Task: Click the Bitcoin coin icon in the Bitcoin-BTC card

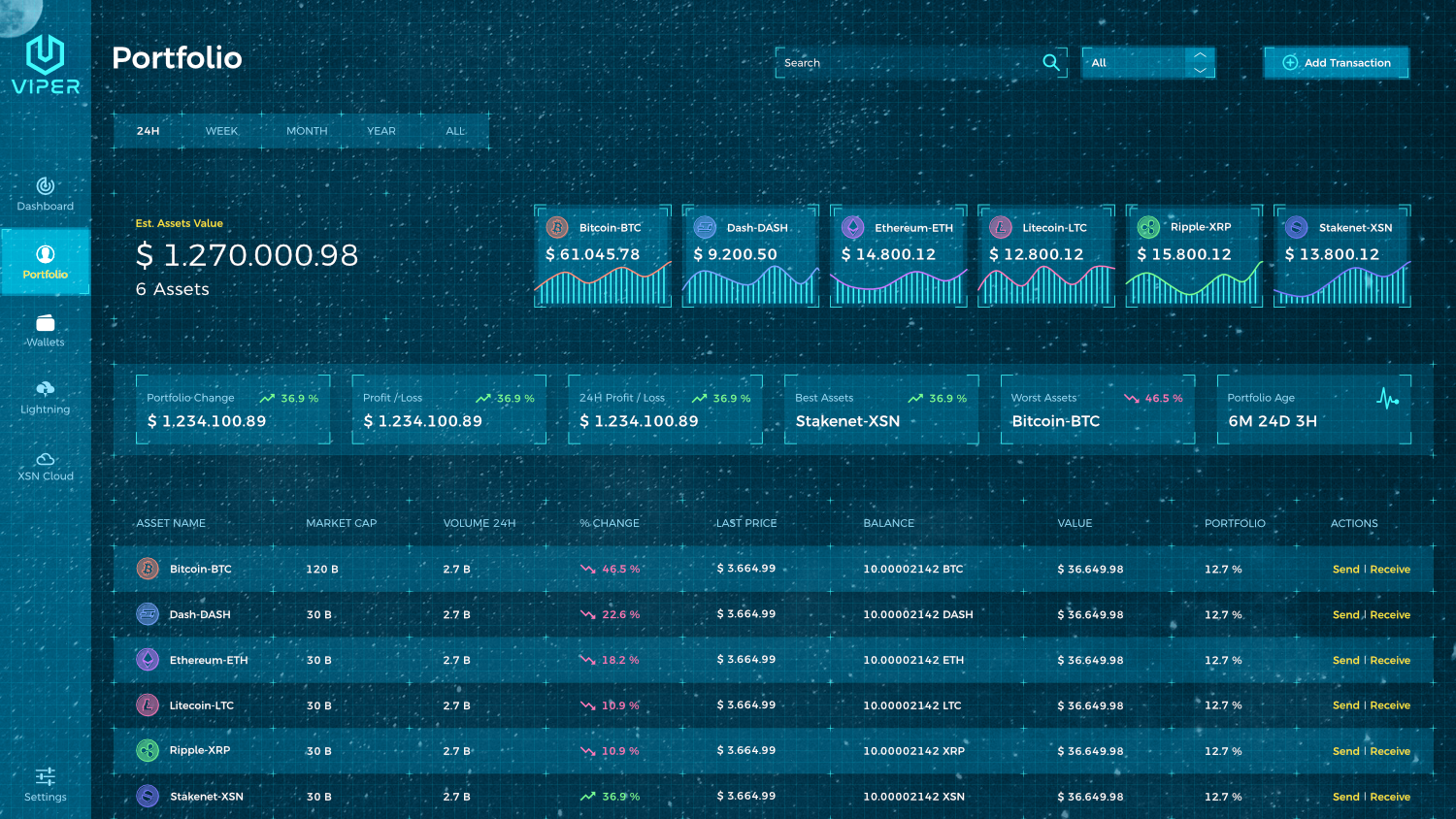Action: pyautogui.click(x=557, y=227)
